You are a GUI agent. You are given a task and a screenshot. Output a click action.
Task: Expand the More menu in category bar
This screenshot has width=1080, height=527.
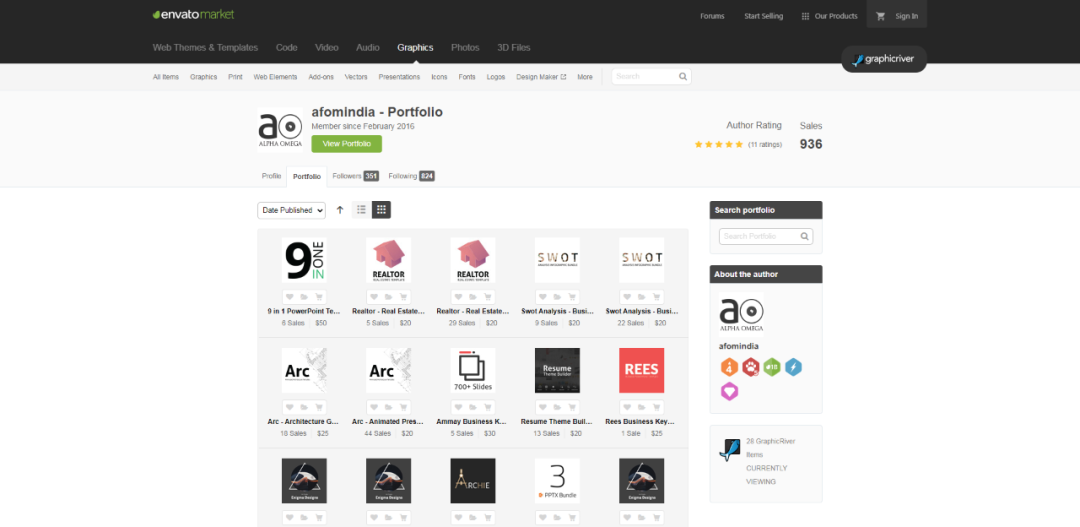[x=585, y=77]
